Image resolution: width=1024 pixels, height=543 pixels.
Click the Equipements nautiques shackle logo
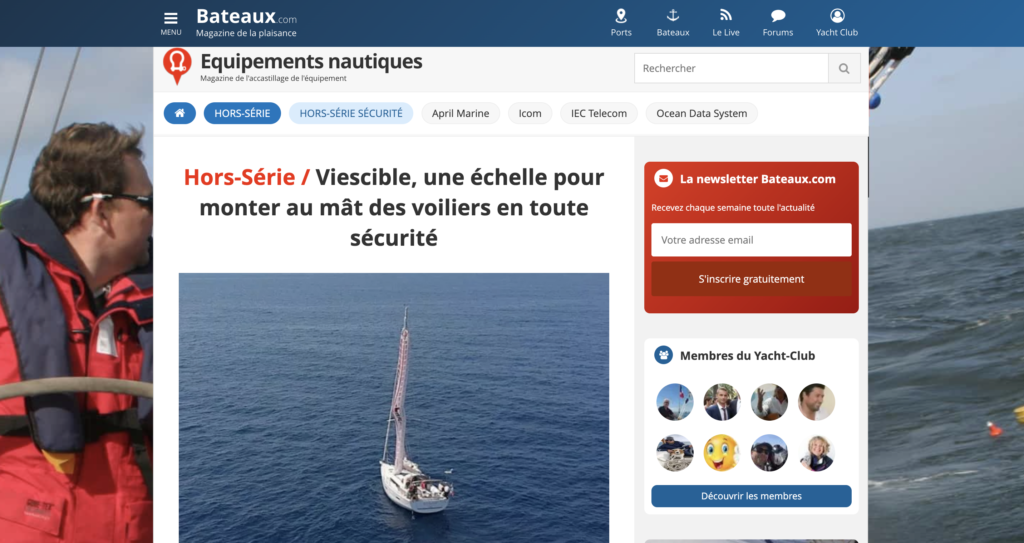pyautogui.click(x=177, y=66)
